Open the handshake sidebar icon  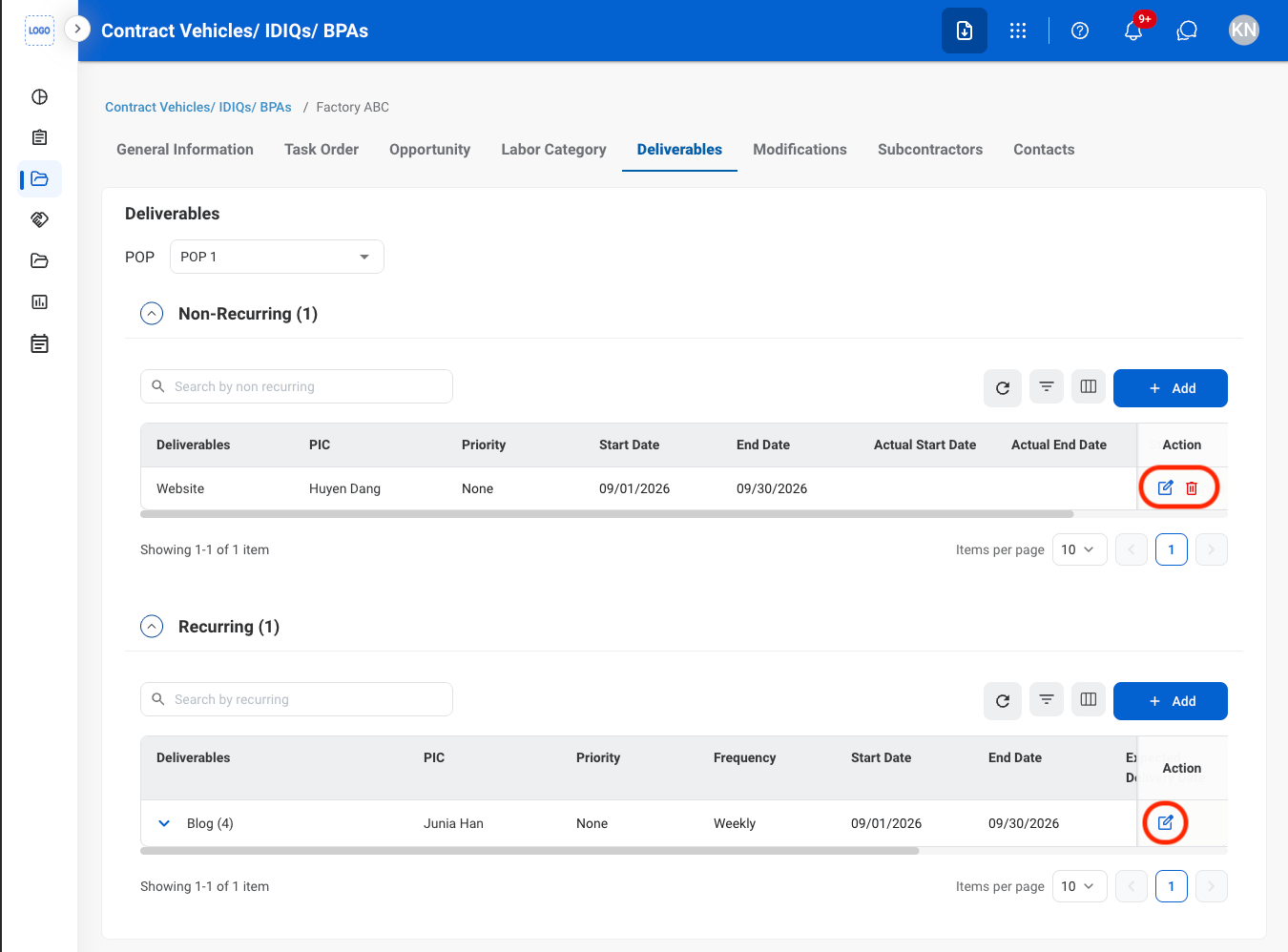(x=39, y=219)
